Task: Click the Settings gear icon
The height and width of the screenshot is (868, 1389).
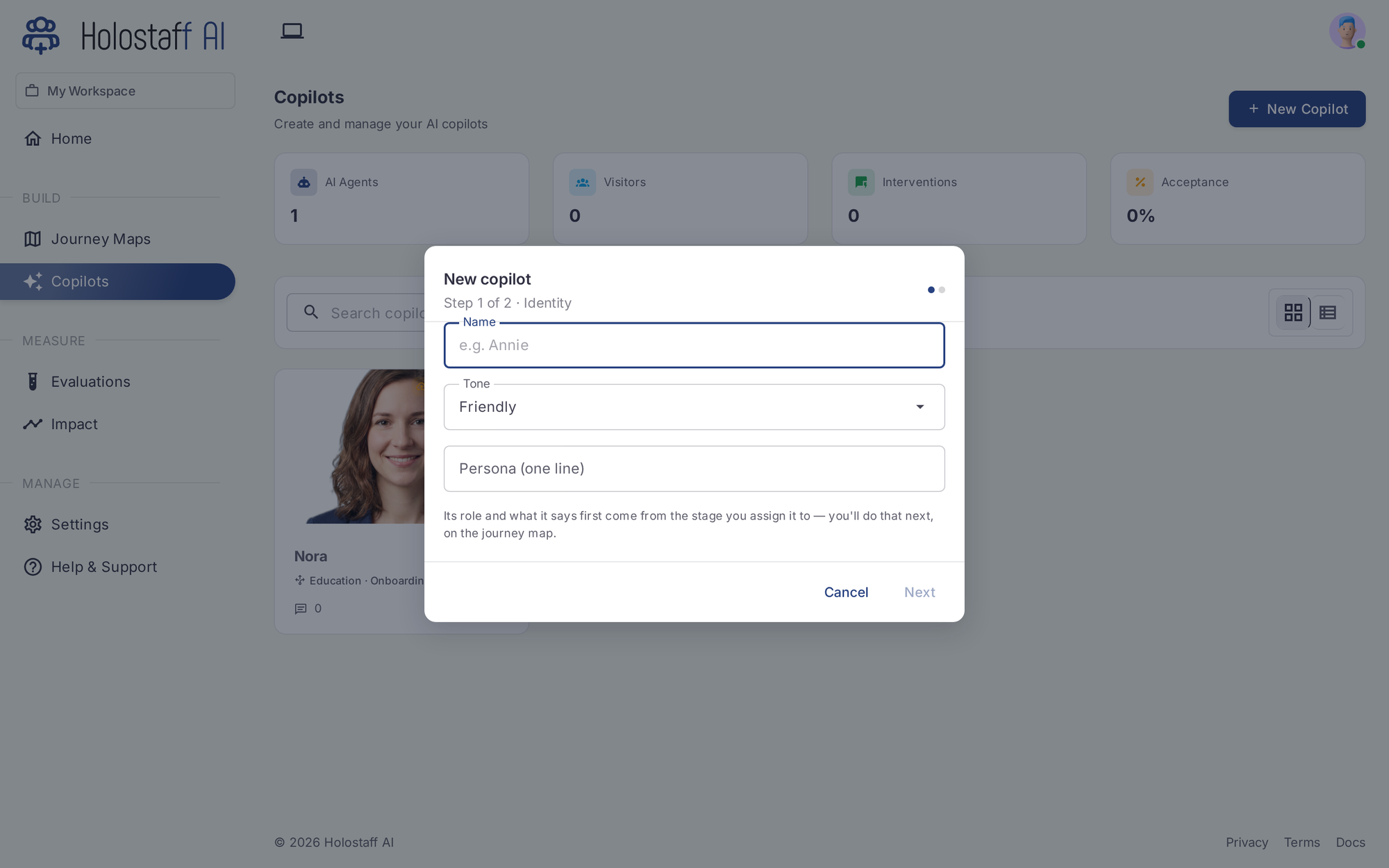Action: [x=33, y=524]
